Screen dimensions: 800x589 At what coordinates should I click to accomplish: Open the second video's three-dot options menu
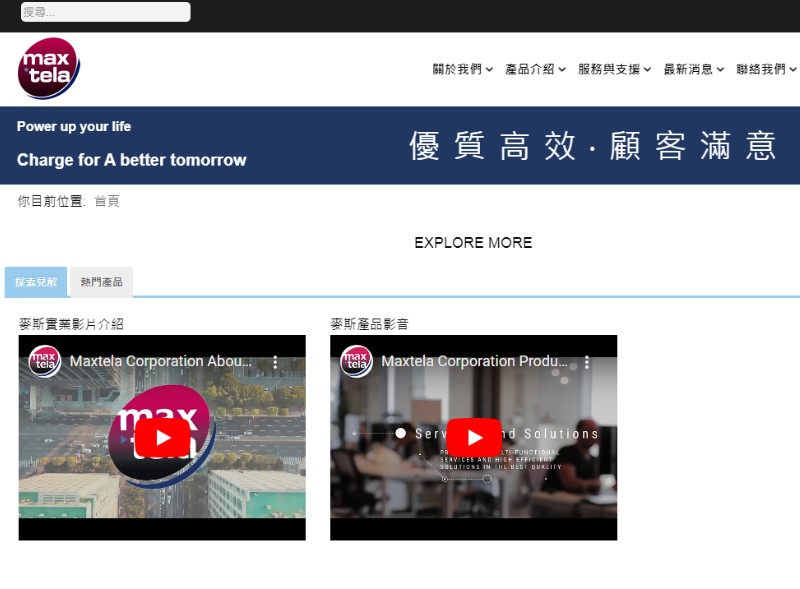click(x=587, y=362)
